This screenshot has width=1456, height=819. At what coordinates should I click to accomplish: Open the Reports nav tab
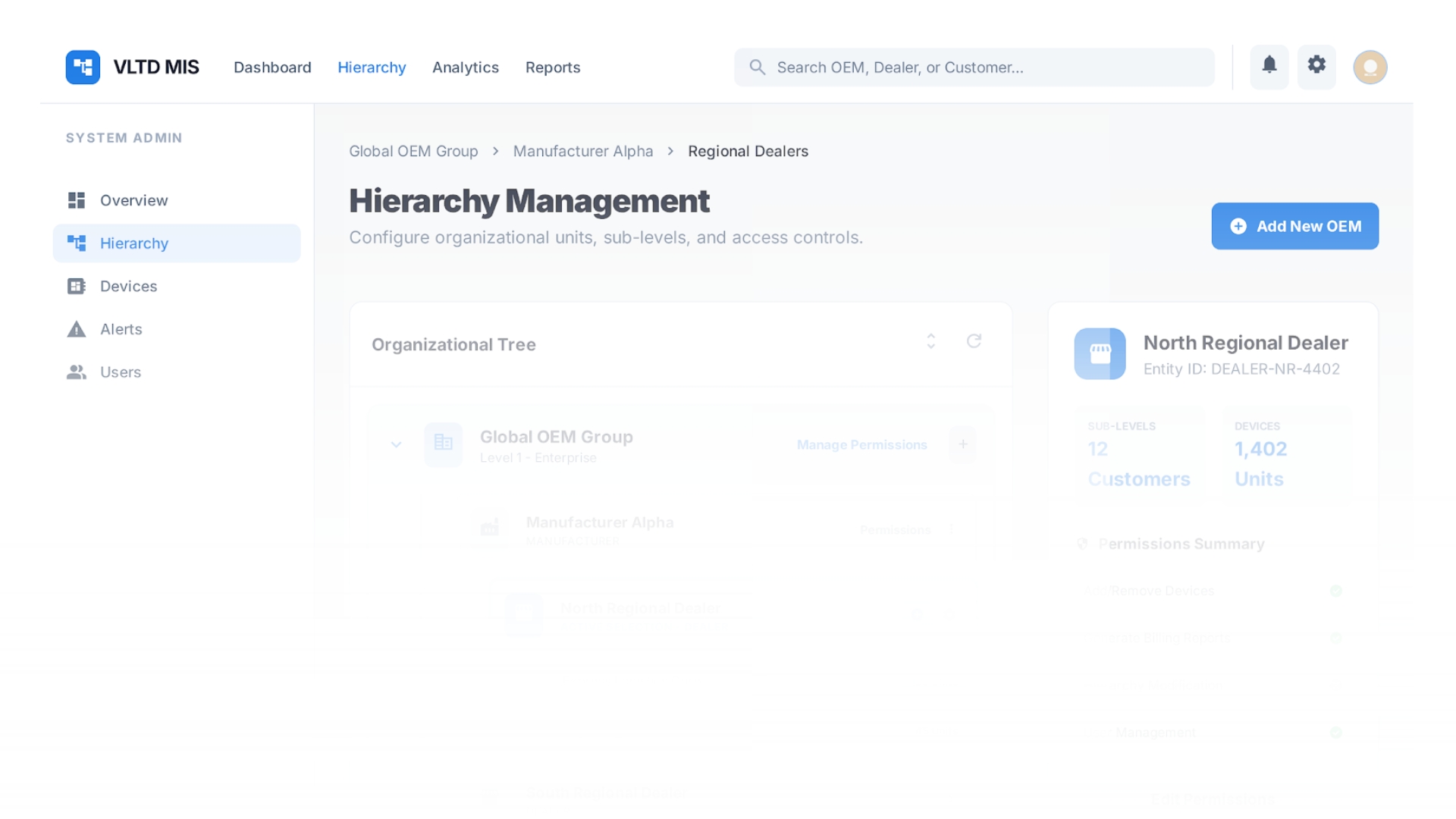click(553, 67)
